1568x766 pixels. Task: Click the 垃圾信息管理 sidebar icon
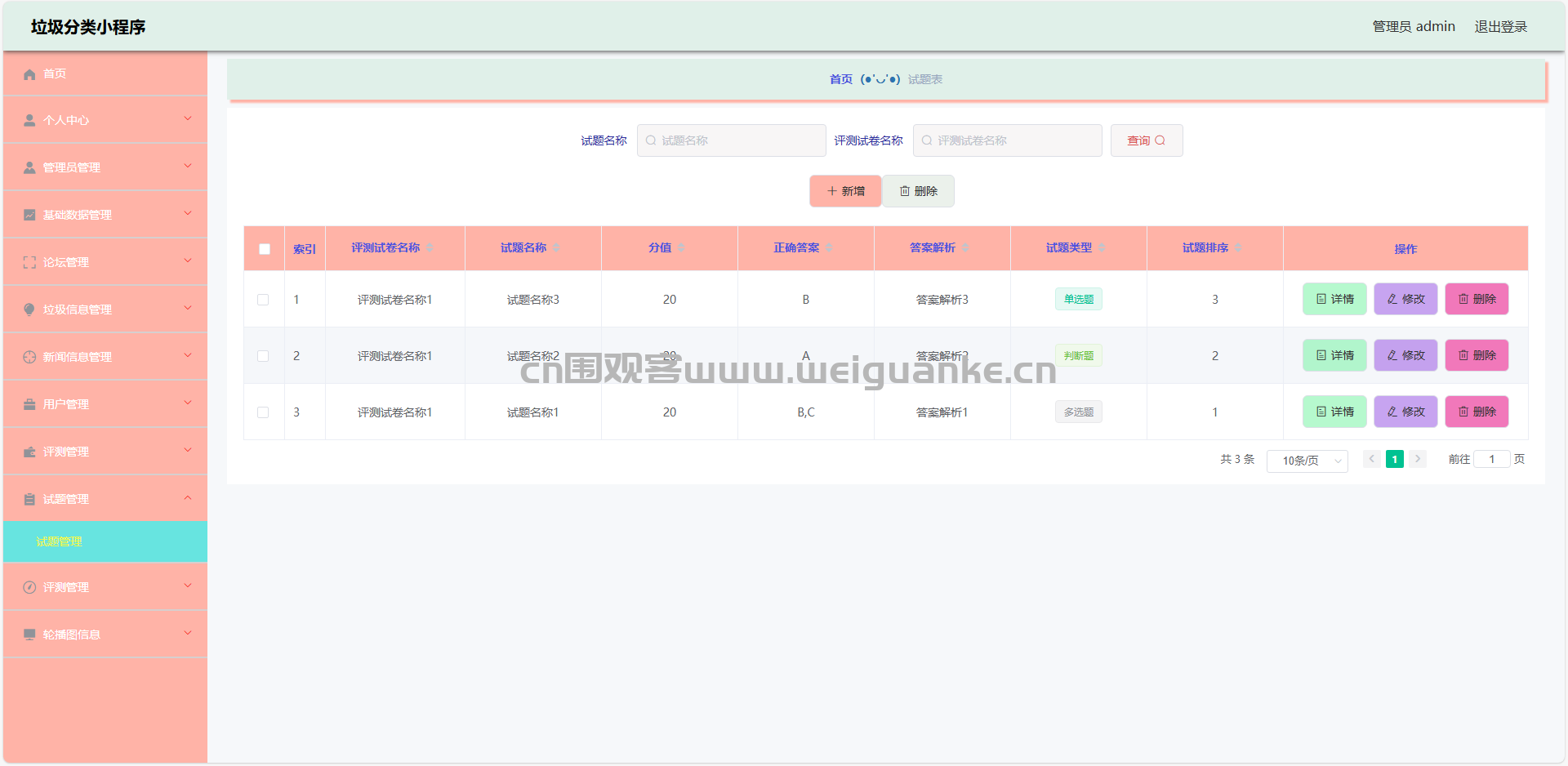[29, 310]
